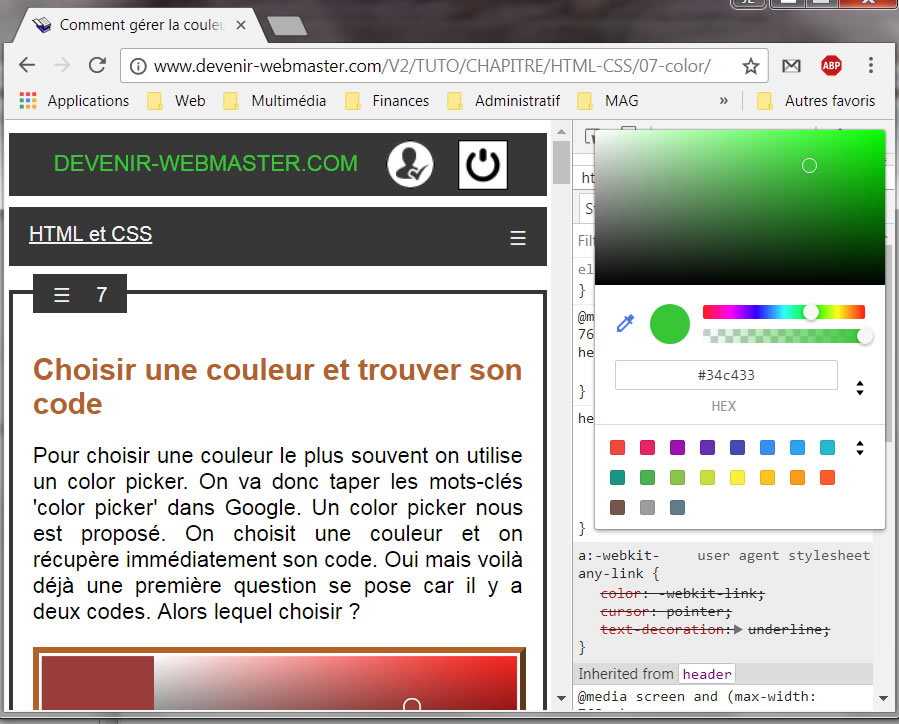Pick the teal palette swatch
The image size is (899, 724).
[617, 478]
